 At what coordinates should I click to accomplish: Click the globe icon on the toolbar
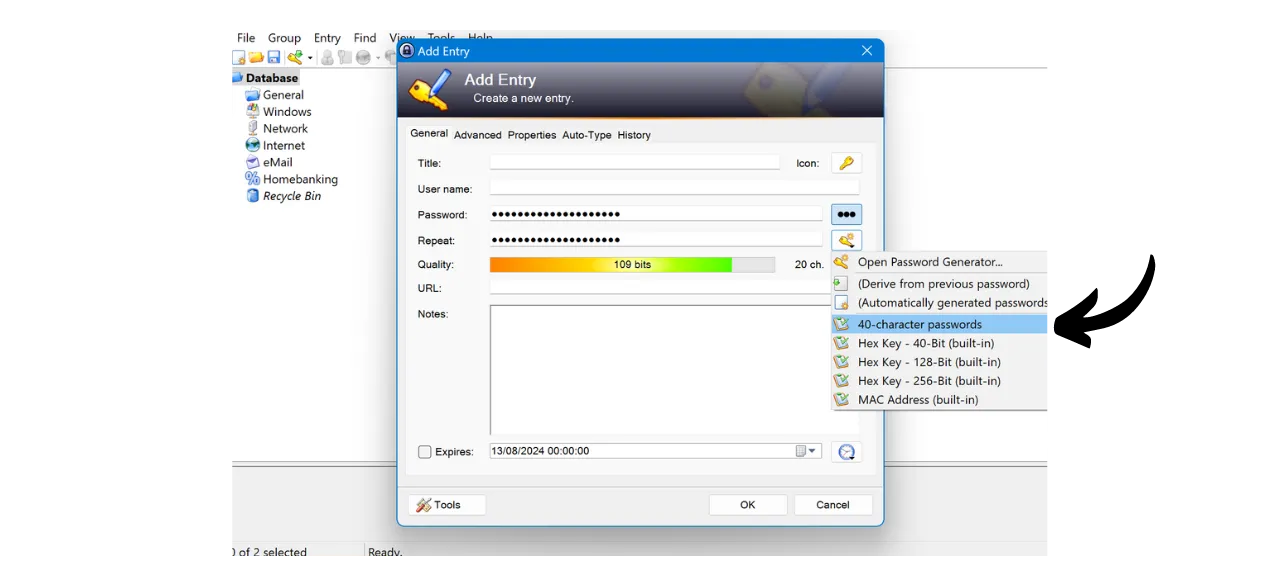click(362, 57)
